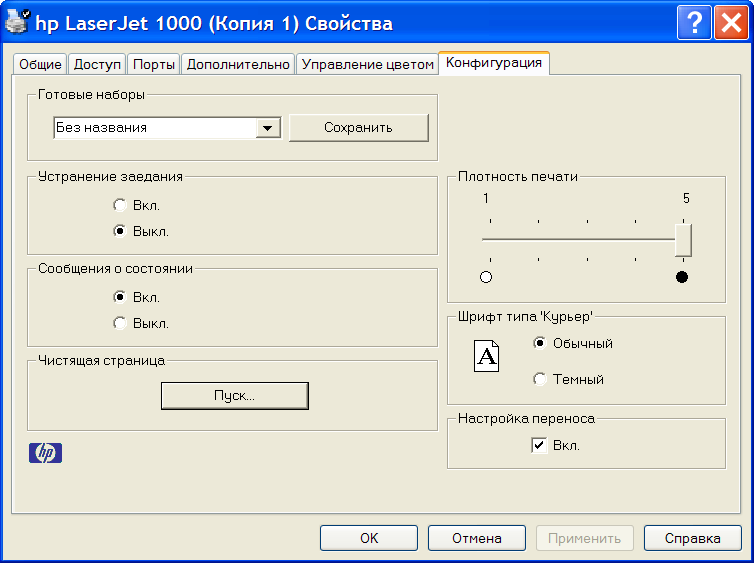Click the Применить button

click(585, 538)
